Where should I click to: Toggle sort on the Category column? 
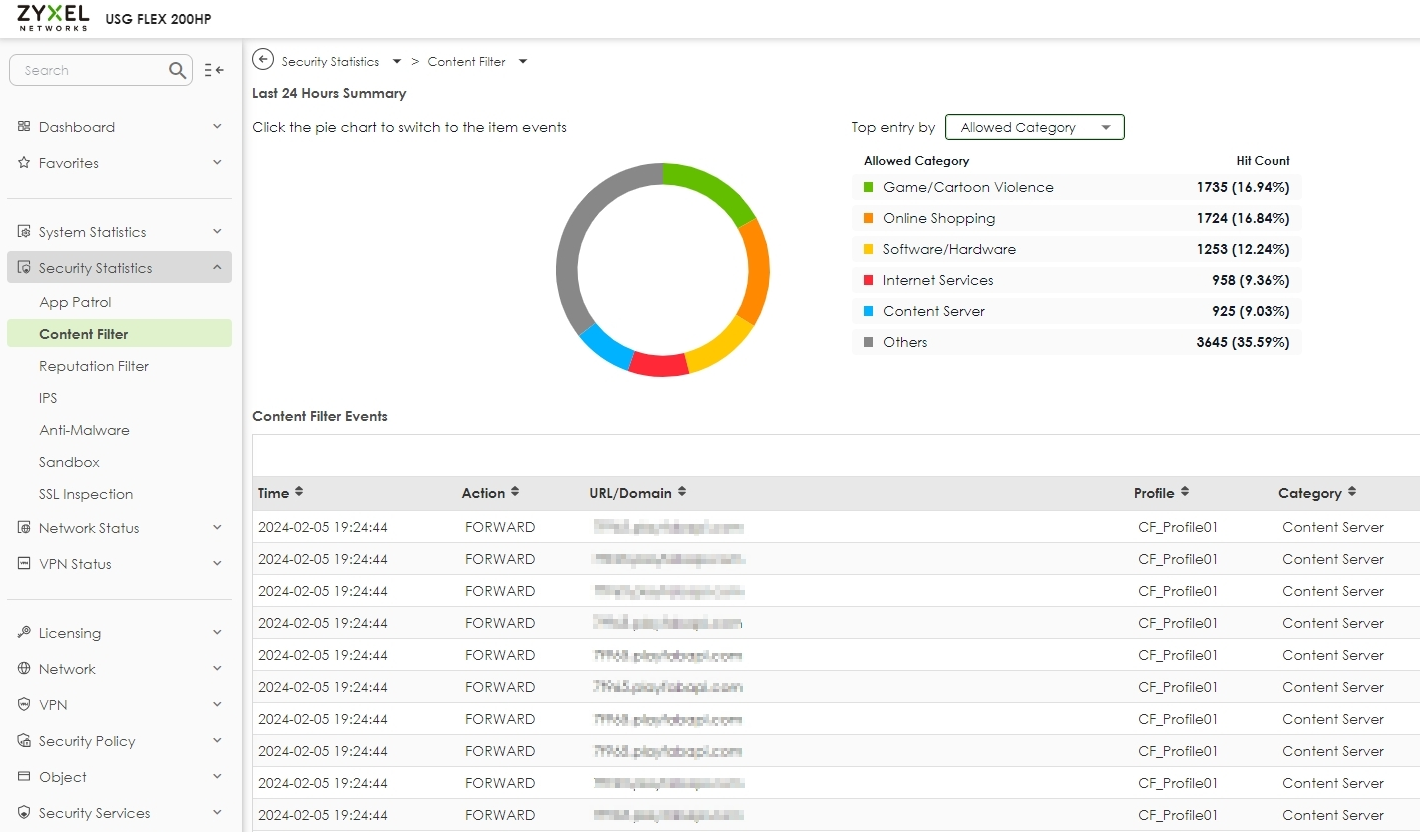click(x=1352, y=492)
